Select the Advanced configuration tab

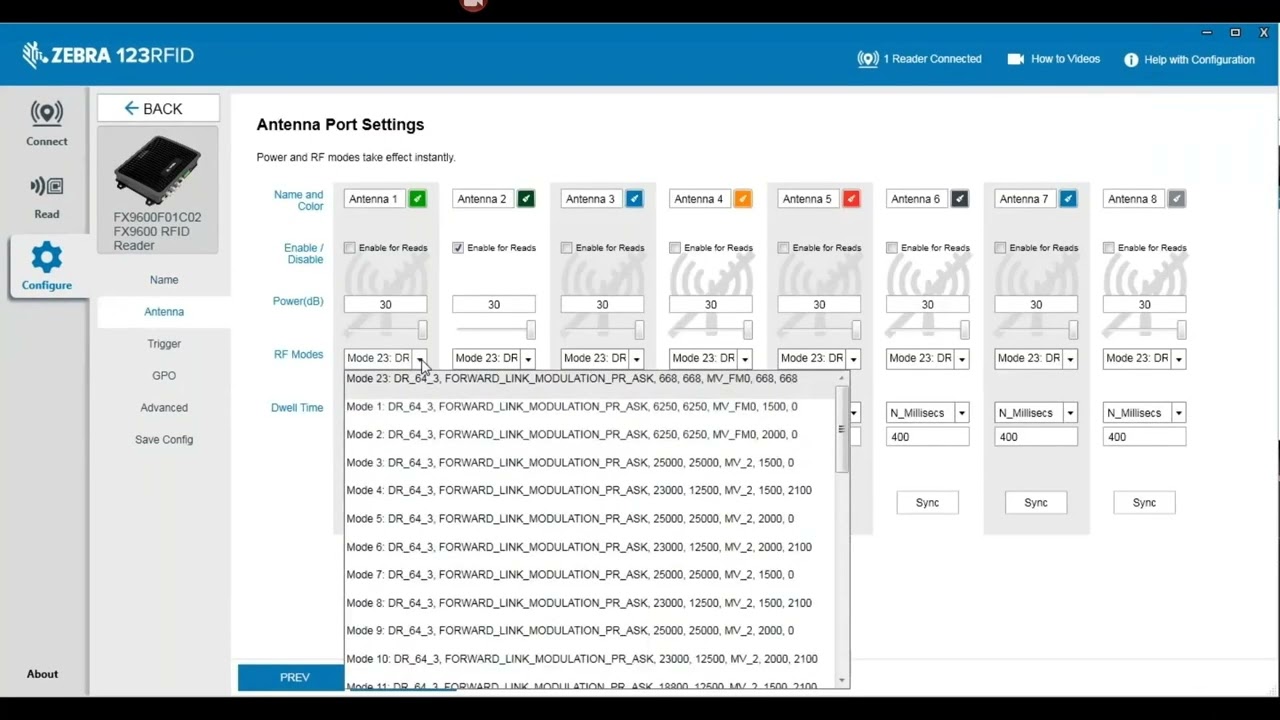[164, 408]
